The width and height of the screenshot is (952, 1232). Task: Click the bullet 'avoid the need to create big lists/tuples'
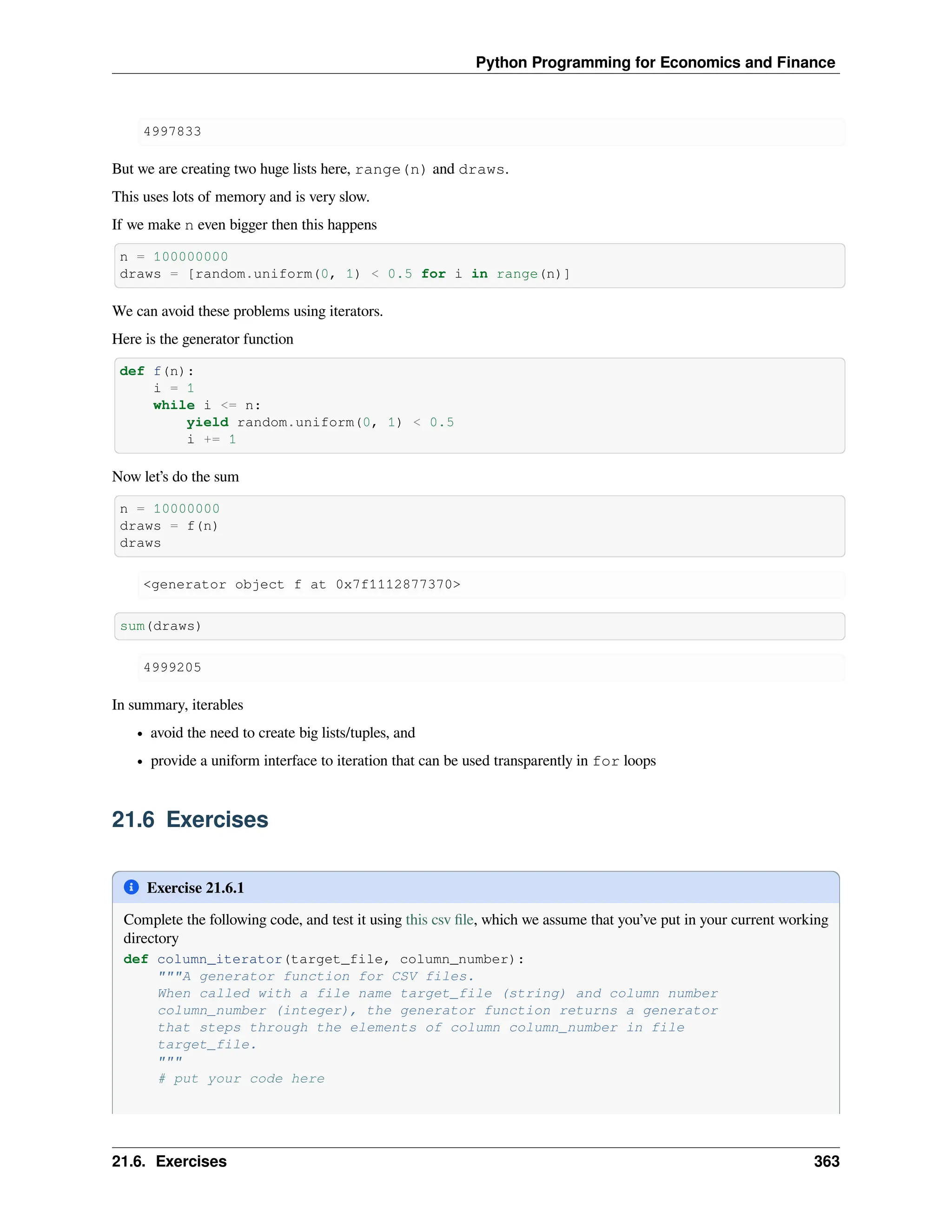[283, 733]
